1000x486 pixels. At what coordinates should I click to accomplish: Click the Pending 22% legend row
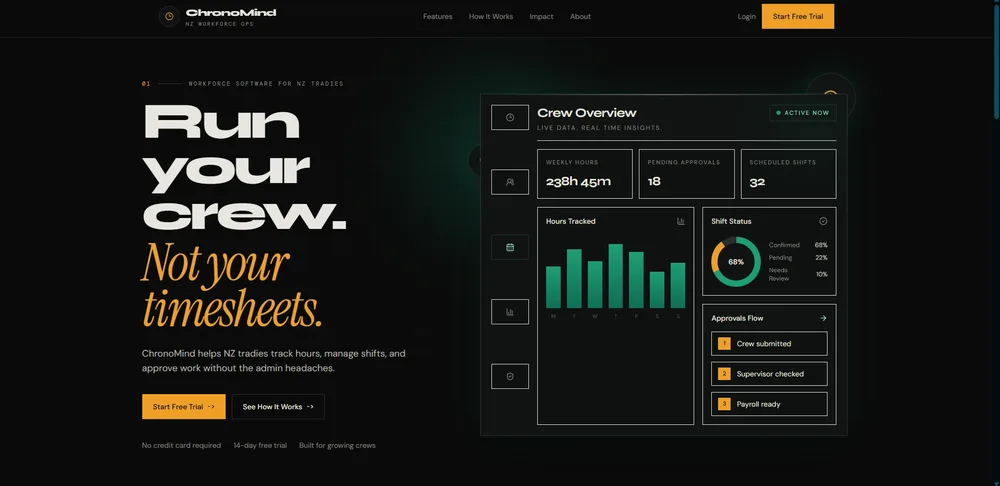pyautogui.click(x=798, y=258)
